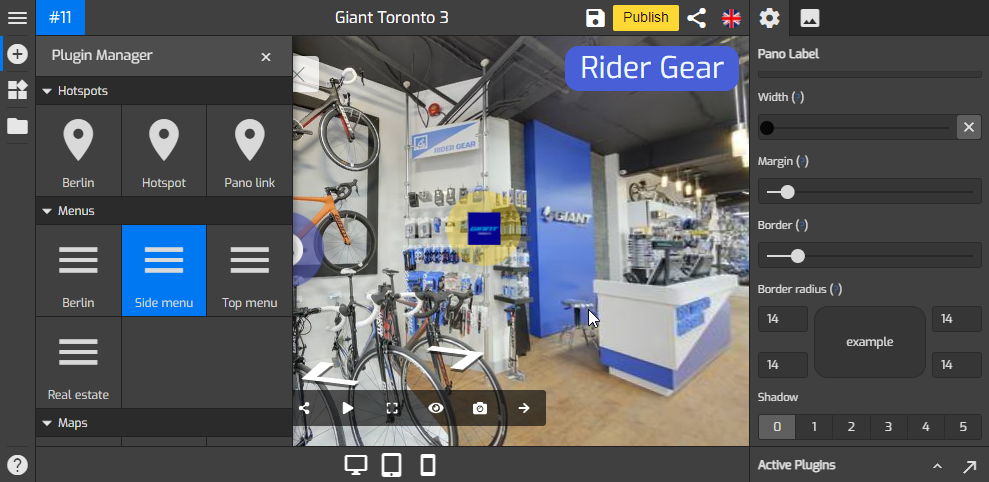
Task: Click the share icon in viewer toolbar
Action: pos(305,408)
